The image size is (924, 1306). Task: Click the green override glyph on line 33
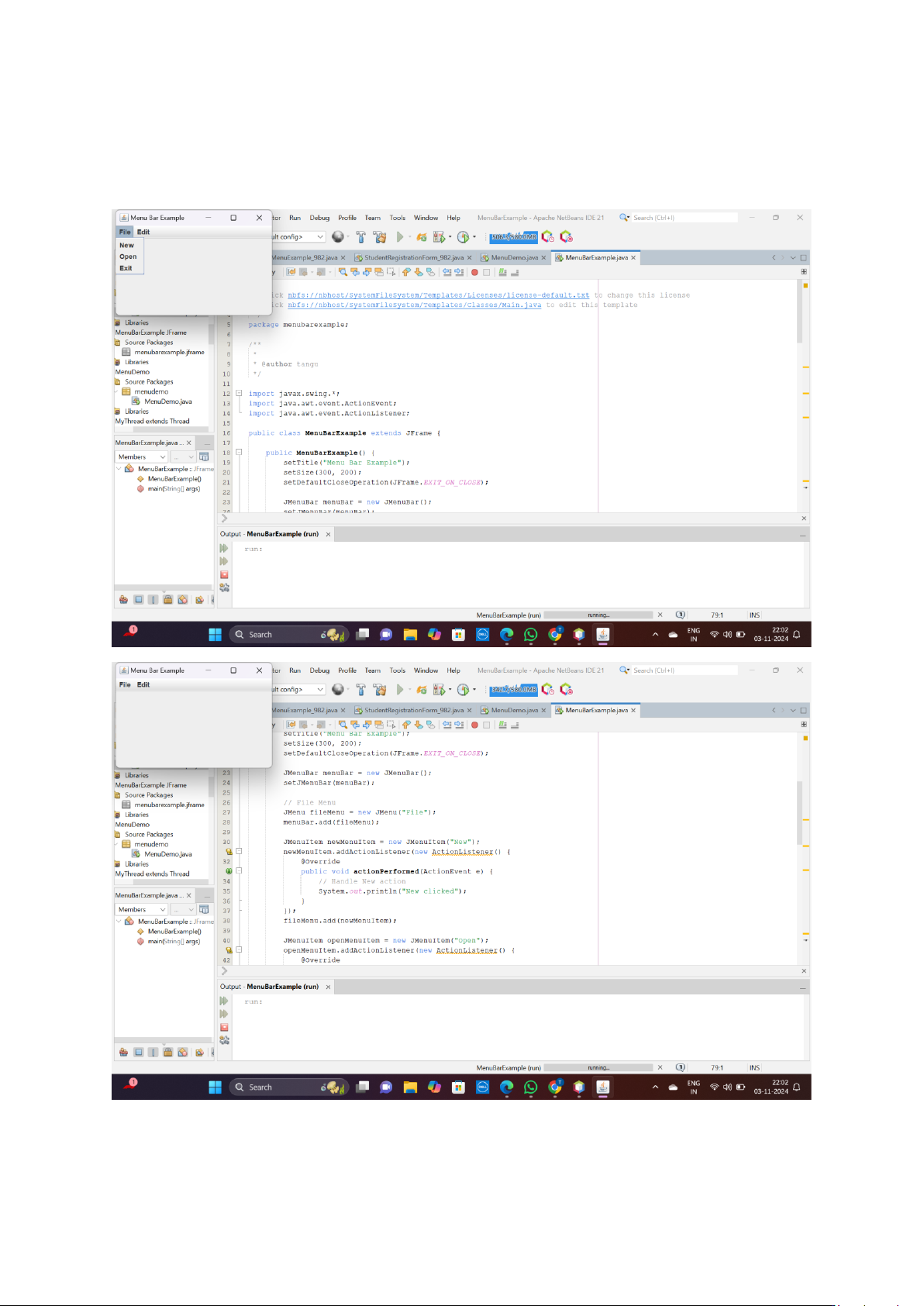click(x=229, y=871)
